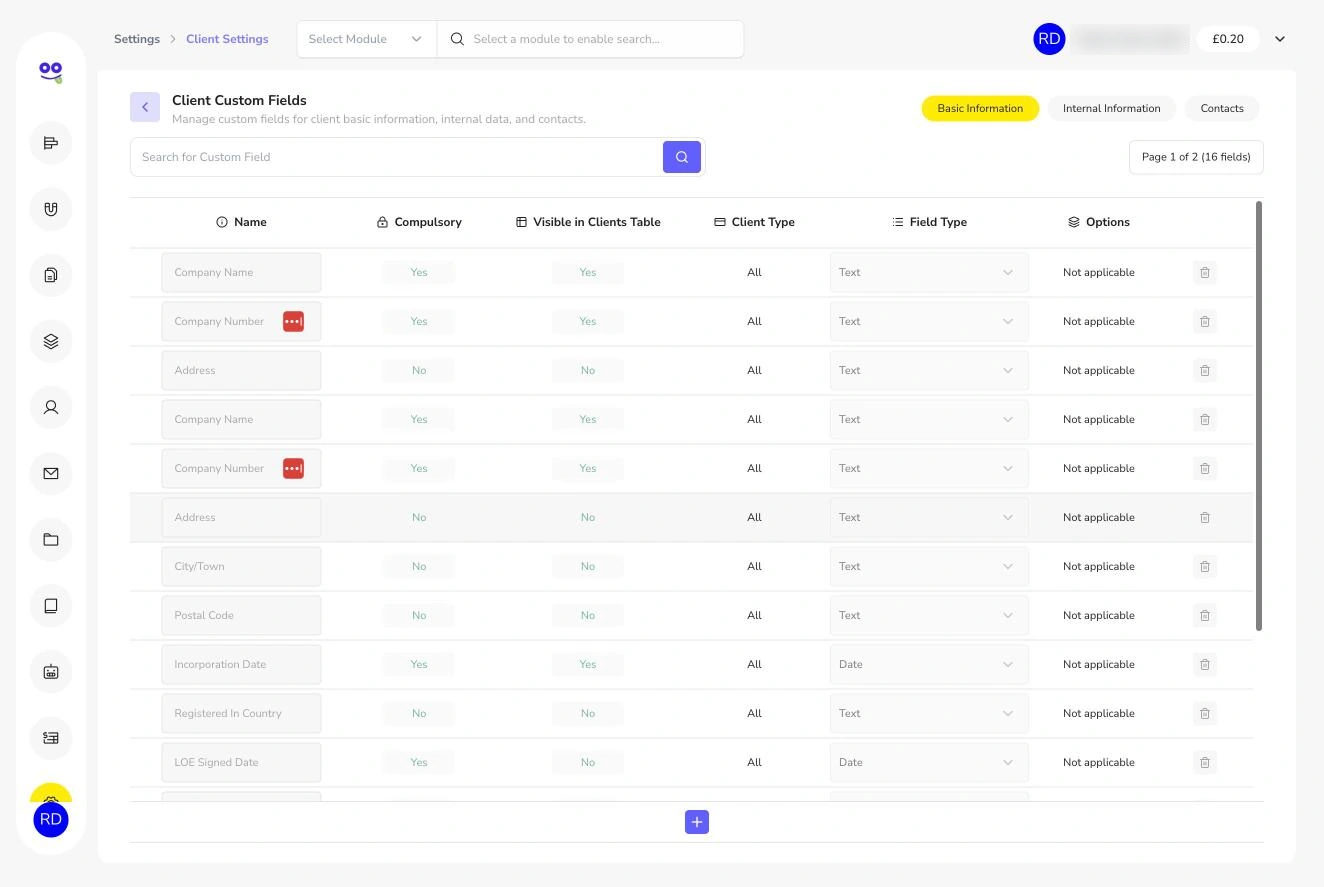Expand the Select Module dropdown
The height and width of the screenshot is (887, 1324).
[366, 39]
